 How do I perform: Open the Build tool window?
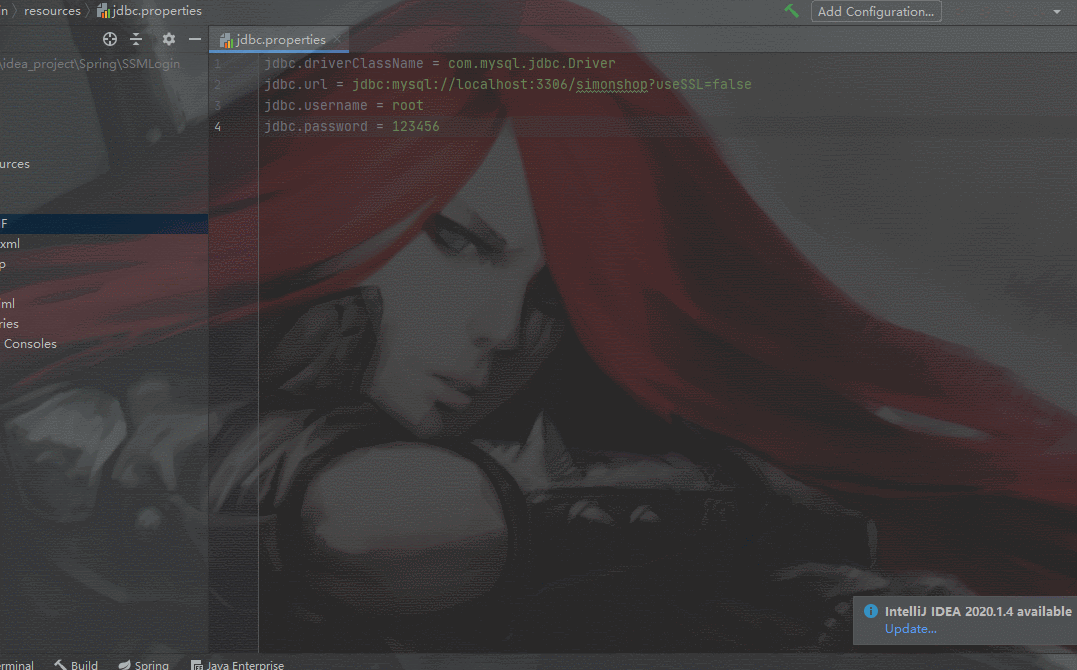click(x=76, y=665)
